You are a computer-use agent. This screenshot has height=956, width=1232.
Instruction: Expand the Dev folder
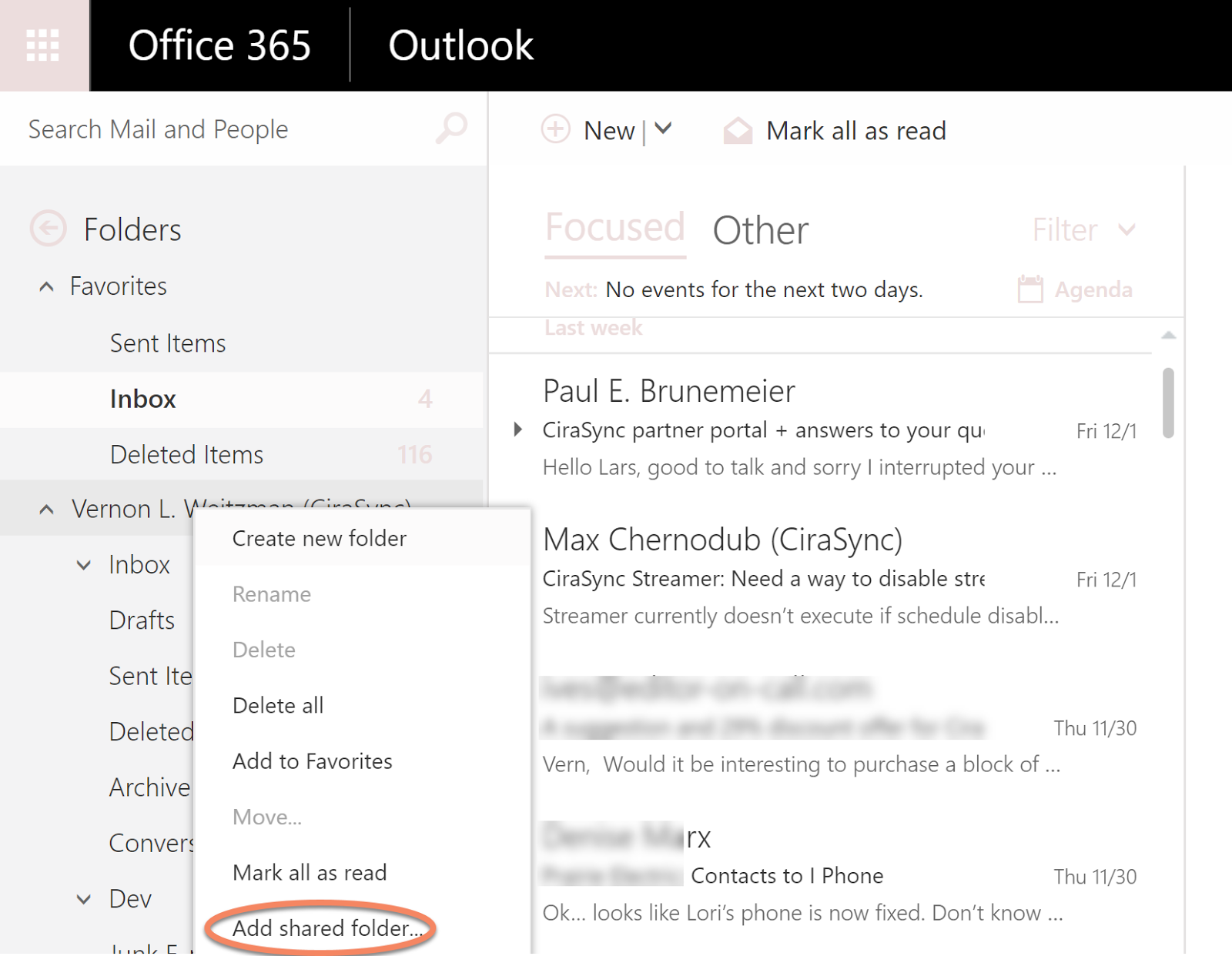(84, 899)
